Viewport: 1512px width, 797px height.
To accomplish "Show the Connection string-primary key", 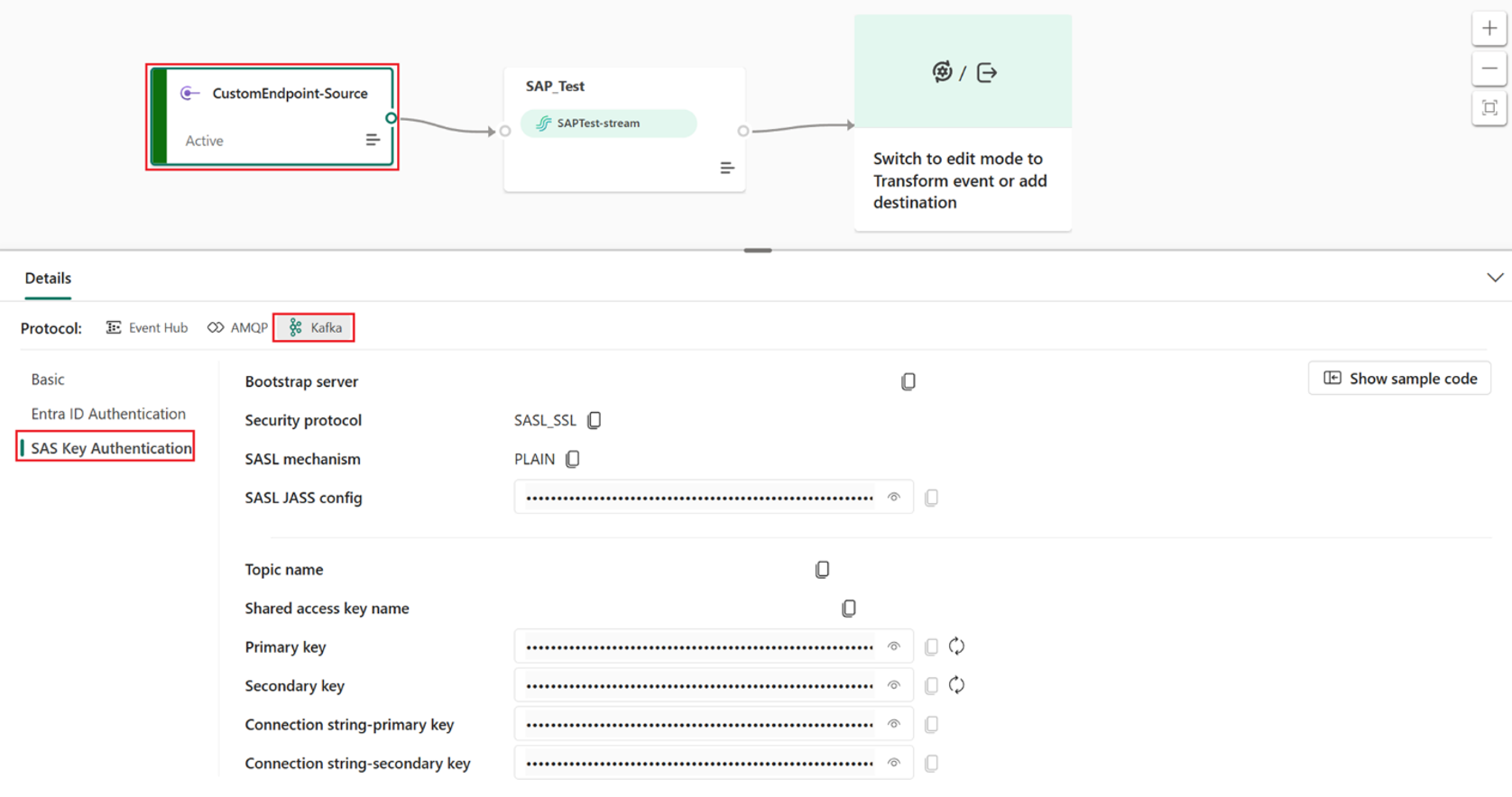I will (894, 724).
